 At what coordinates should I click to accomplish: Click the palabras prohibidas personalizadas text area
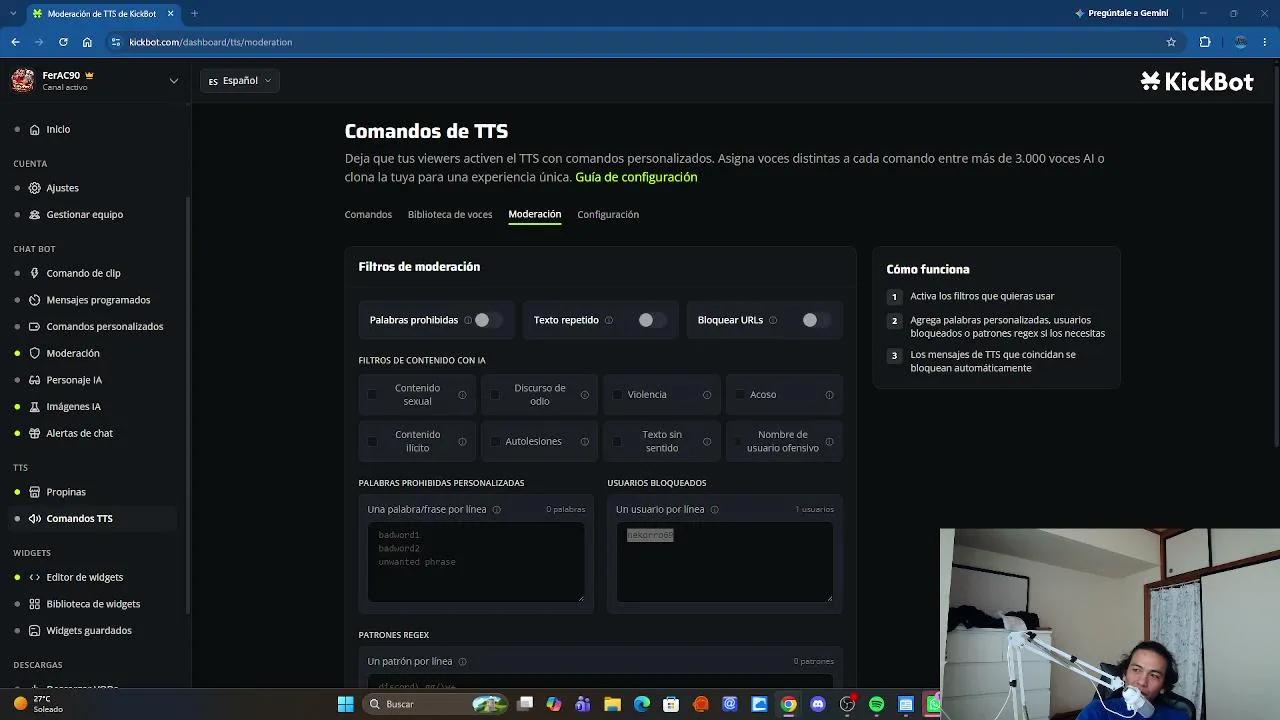pyautogui.click(x=476, y=562)
